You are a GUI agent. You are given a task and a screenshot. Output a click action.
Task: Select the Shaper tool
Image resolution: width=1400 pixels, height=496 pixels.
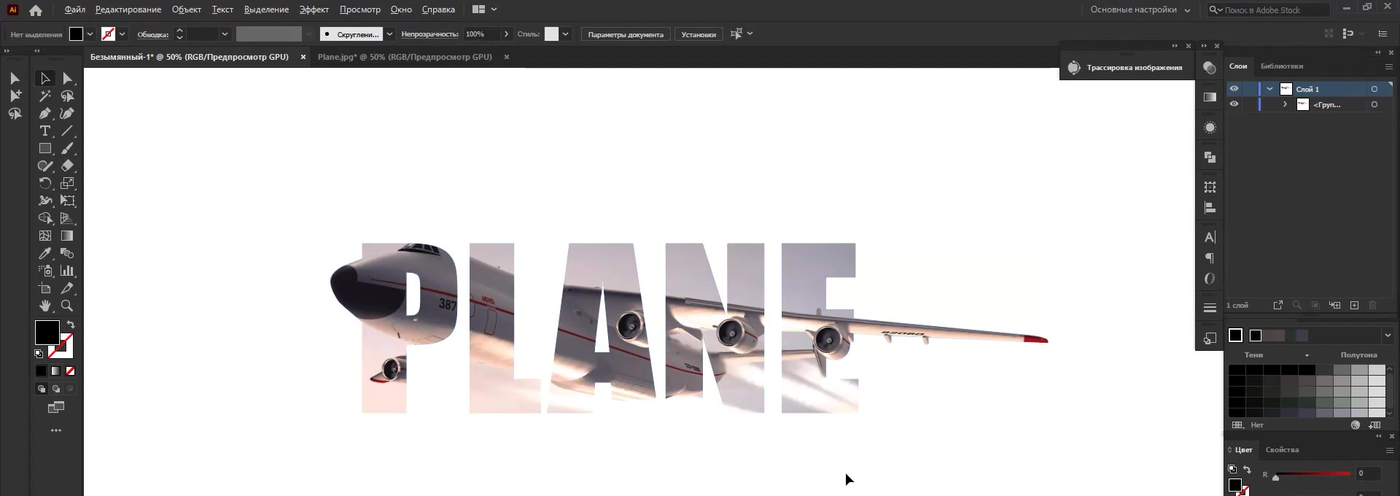[x=45, y=166]
